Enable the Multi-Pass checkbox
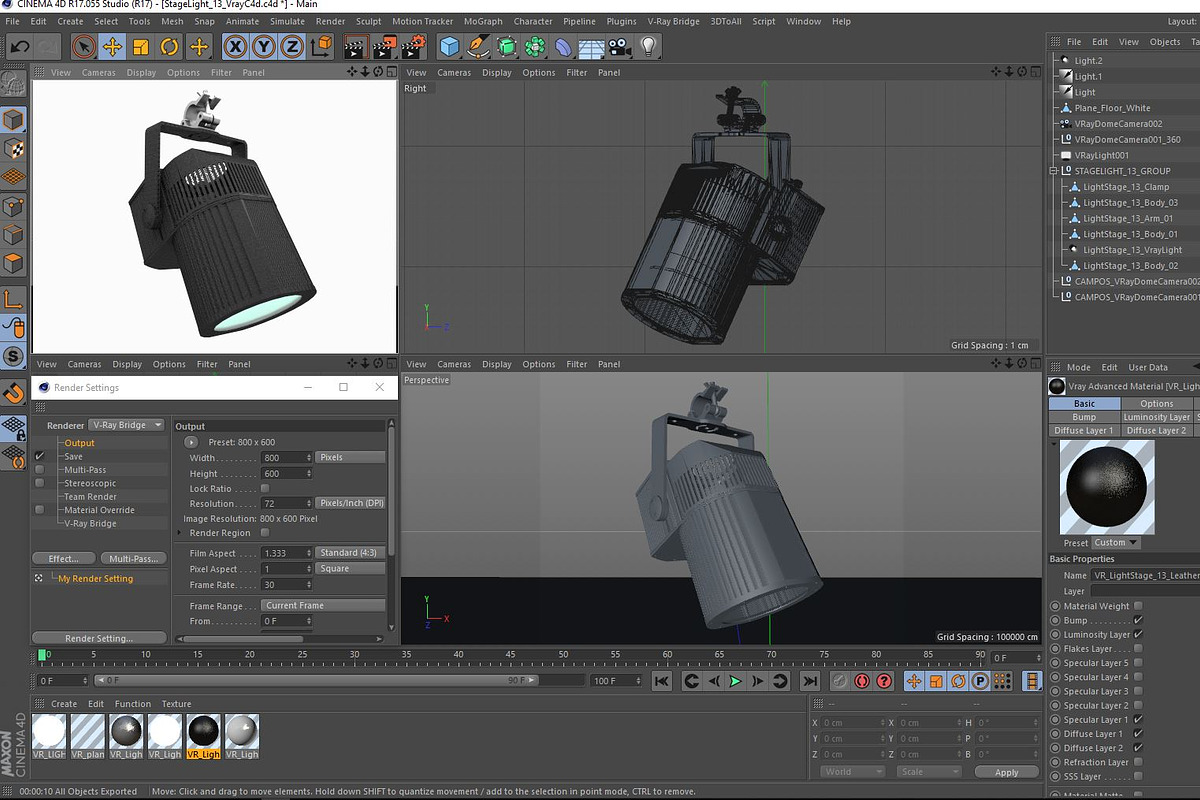 coord(40,469)
